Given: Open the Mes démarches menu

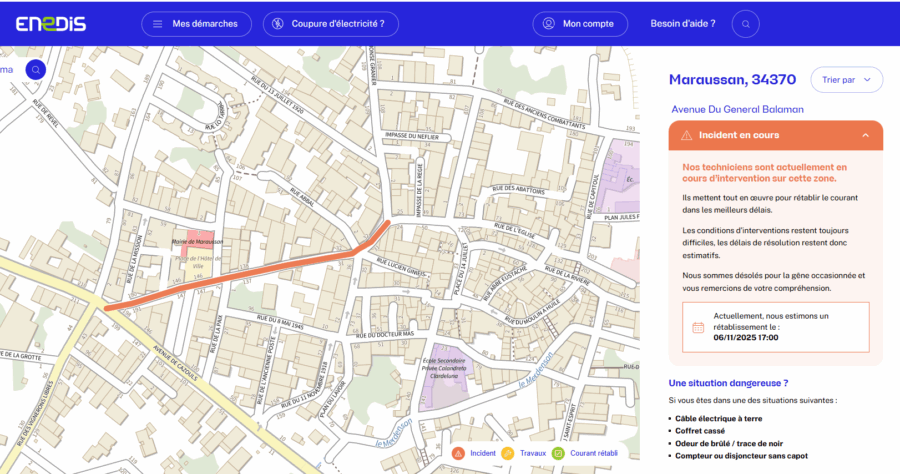Looking at the screenshot, I should [x=196, y=24].
